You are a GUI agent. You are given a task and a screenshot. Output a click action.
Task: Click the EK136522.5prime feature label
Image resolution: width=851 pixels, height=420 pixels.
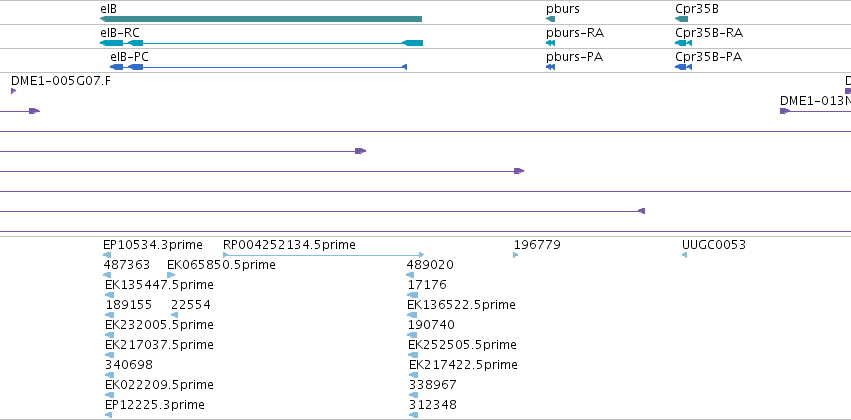461,304
